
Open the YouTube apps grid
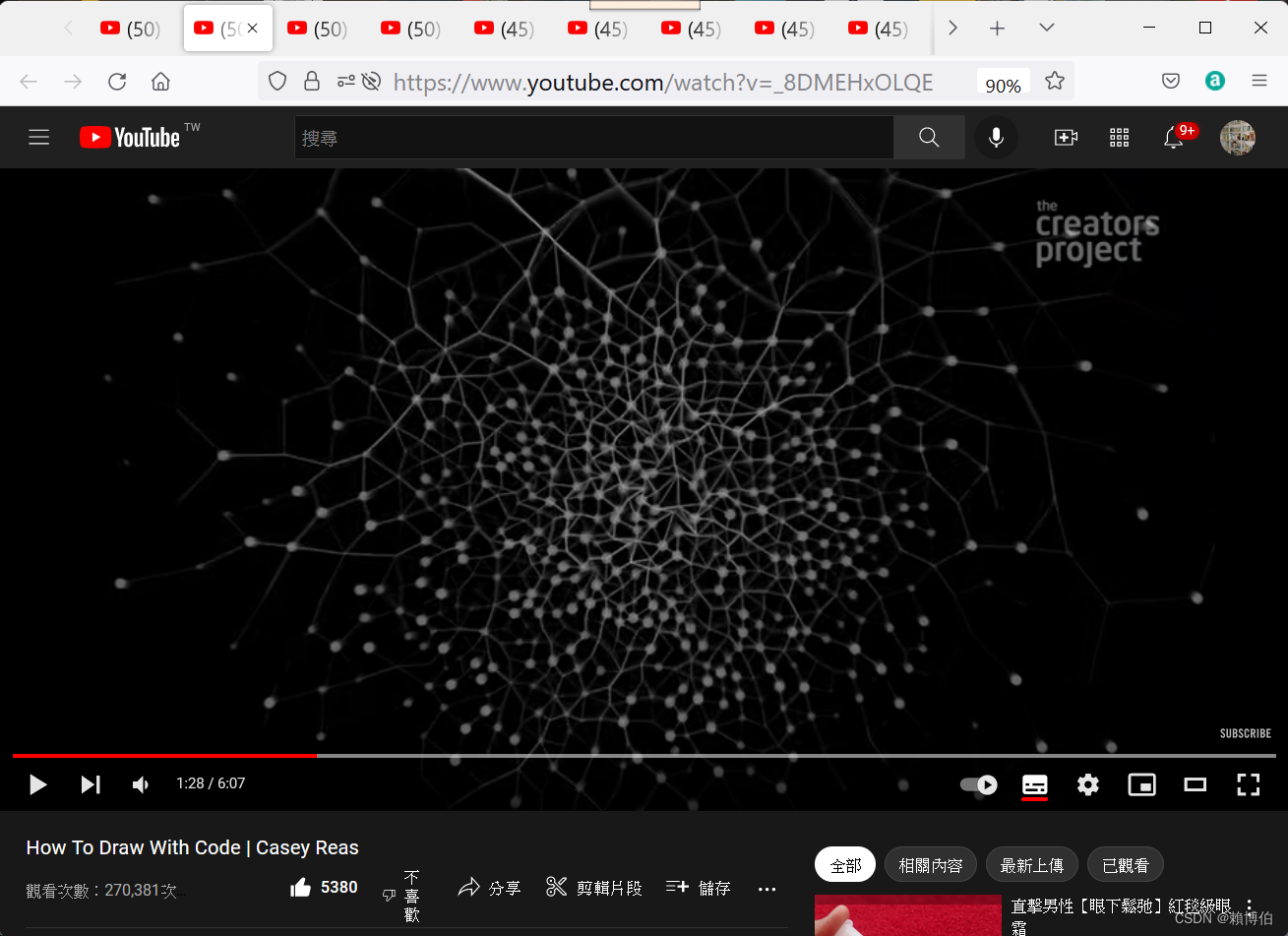tap(1119, 138)
